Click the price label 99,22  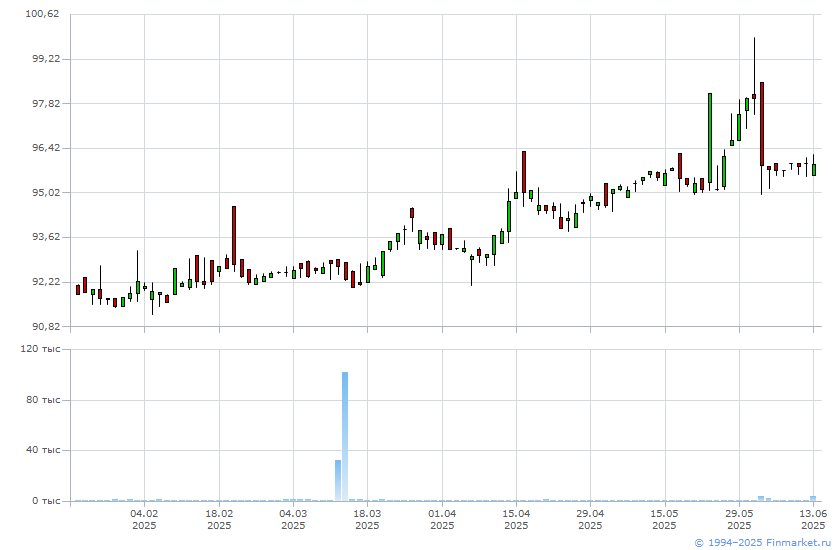[46, 58]
